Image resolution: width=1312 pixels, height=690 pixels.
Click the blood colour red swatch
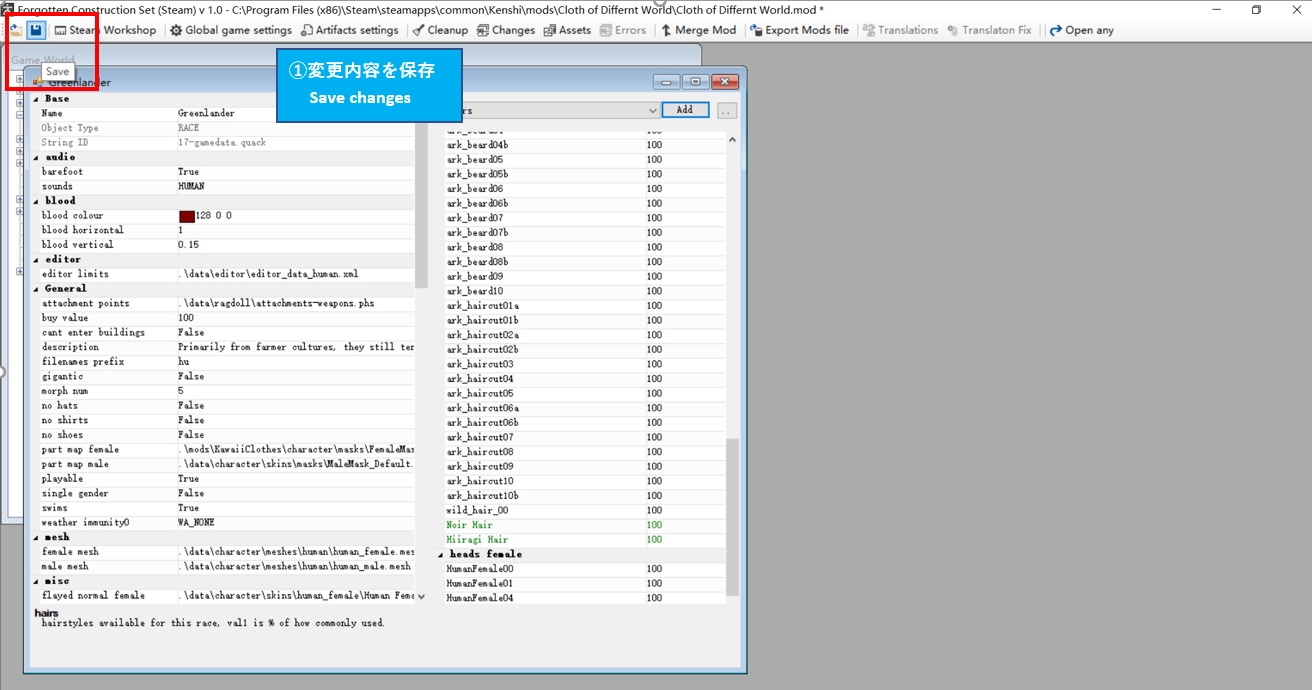coord(187,216)
